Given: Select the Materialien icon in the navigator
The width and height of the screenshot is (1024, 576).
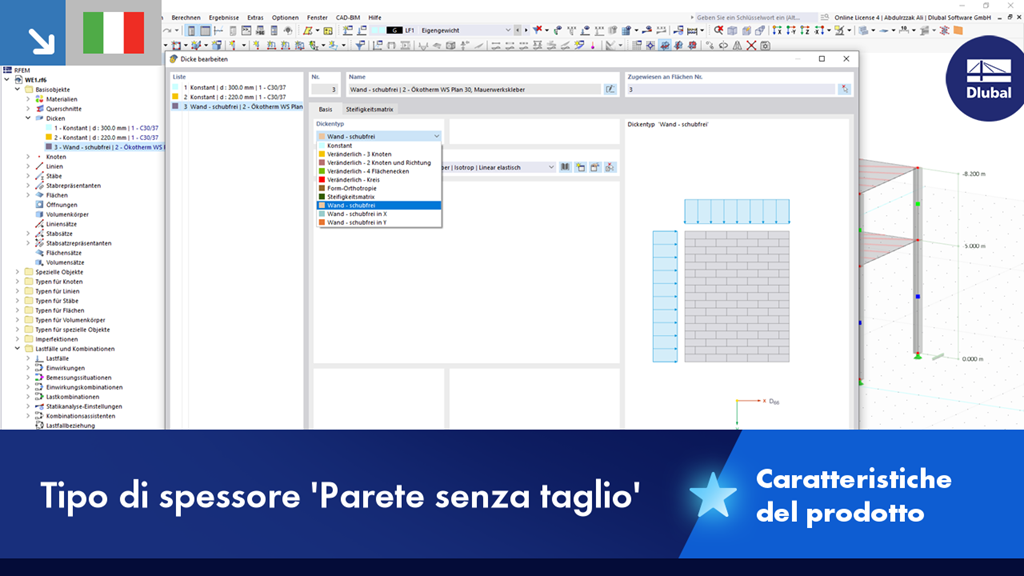Looking at the screenshot, I should click(x=39, y=99).
